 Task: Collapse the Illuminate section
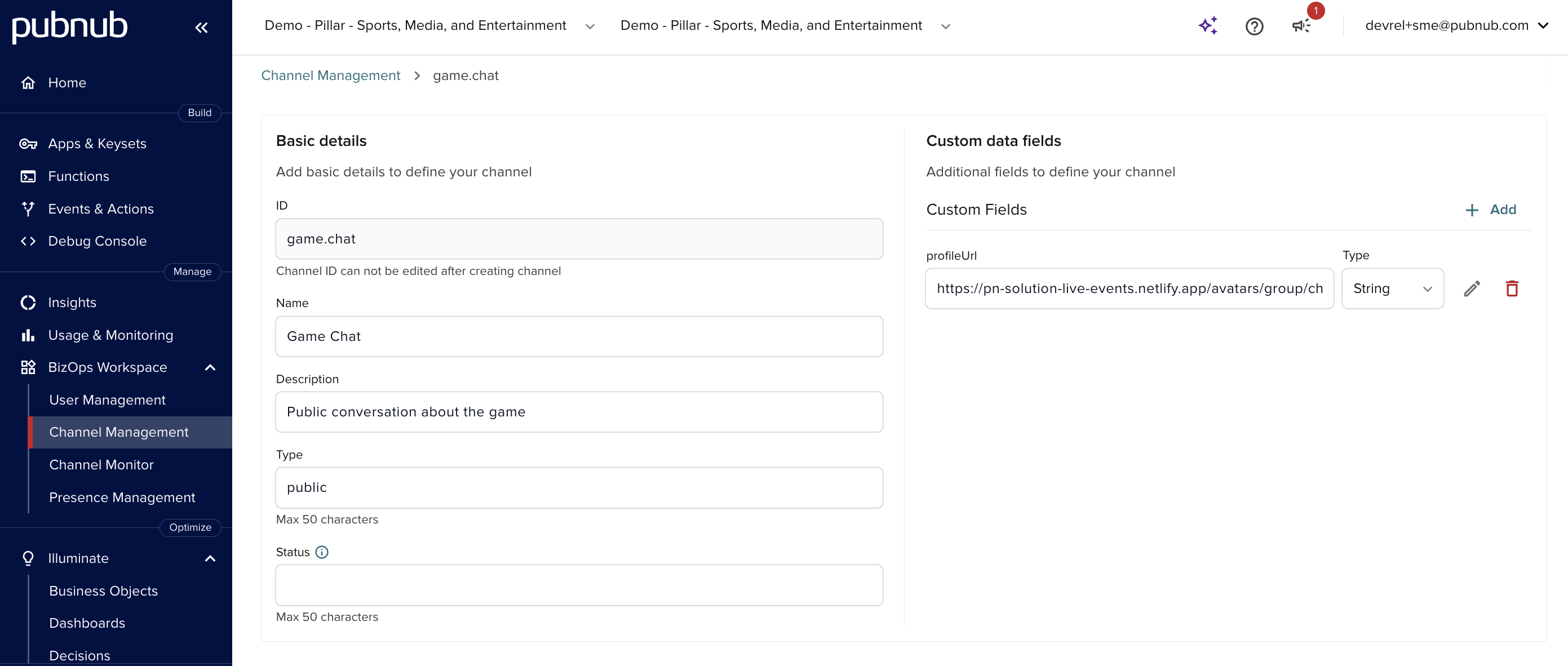click(210, 558)
